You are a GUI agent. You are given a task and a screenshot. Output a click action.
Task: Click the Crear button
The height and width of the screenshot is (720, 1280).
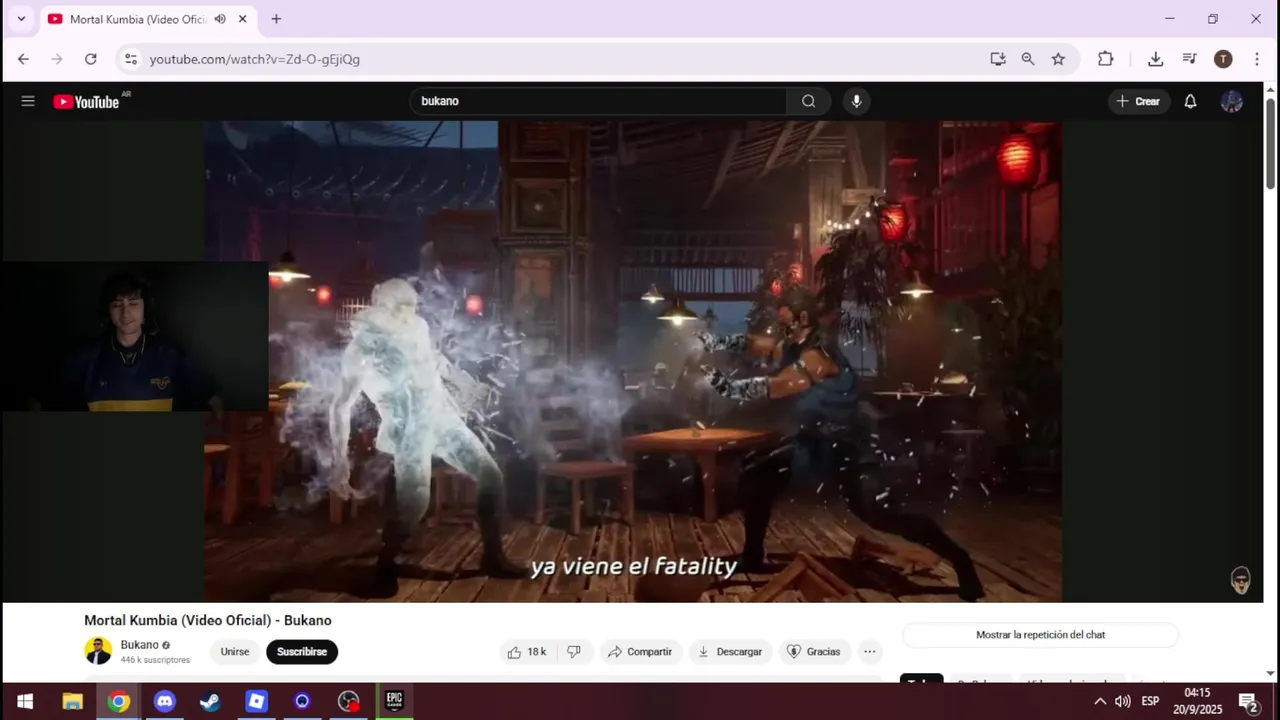click(1138, 101)
